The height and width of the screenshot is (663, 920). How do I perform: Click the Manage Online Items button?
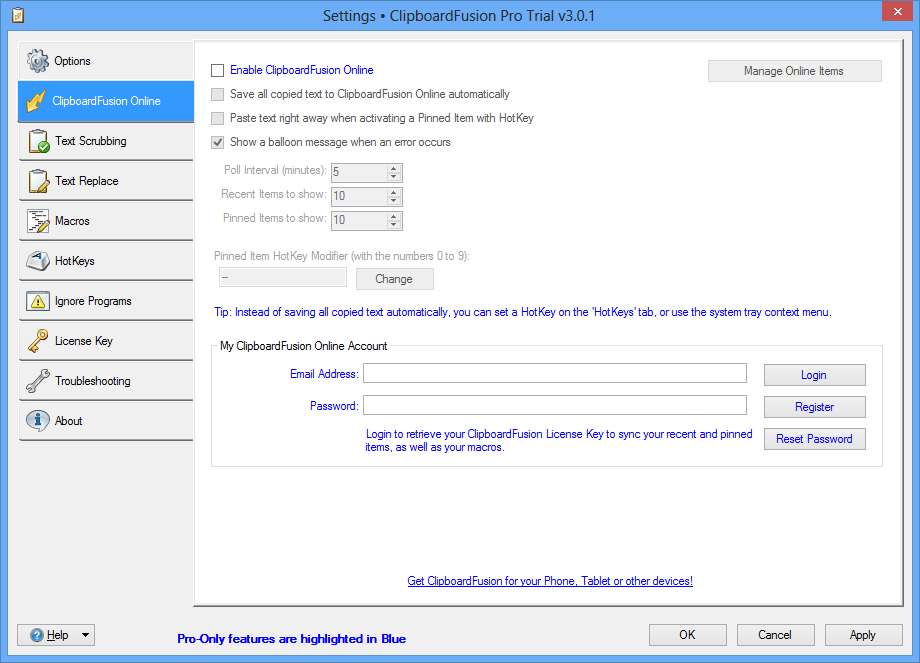pos(794,71)
